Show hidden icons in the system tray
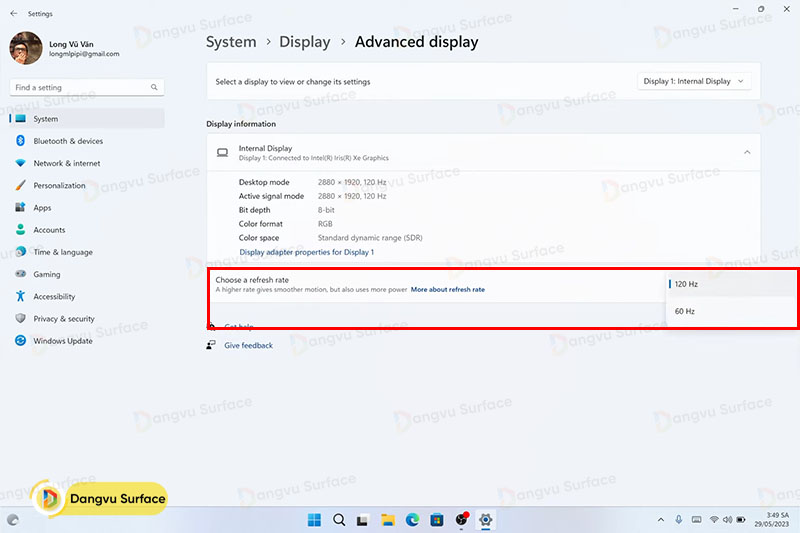800x533 pixels. tap(660, 520)
